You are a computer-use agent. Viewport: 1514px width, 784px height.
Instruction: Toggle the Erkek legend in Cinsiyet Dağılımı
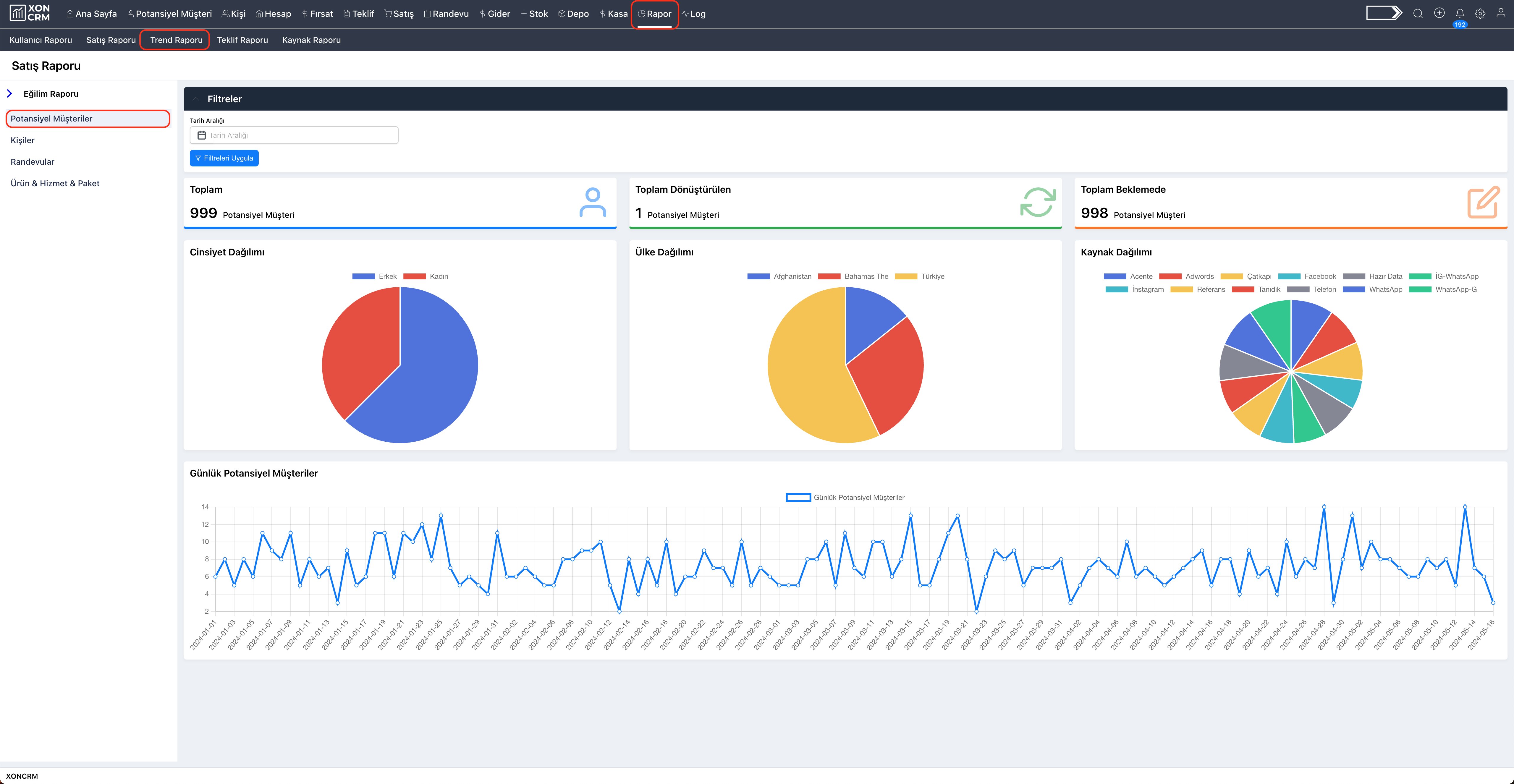374,276
